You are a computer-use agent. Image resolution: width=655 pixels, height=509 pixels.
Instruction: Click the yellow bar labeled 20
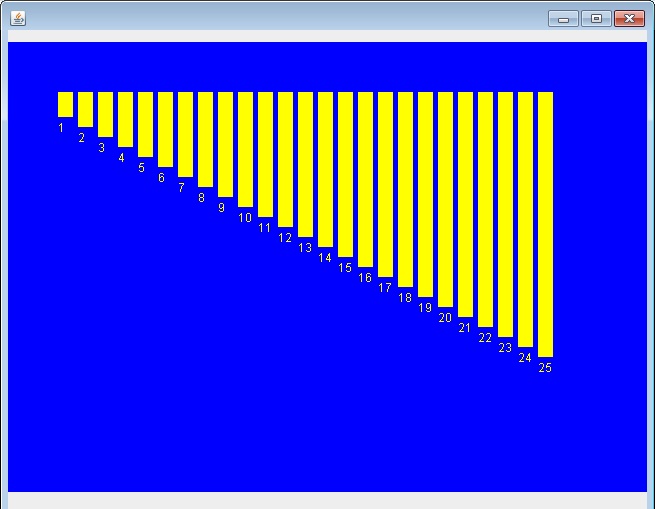point(445,199)
